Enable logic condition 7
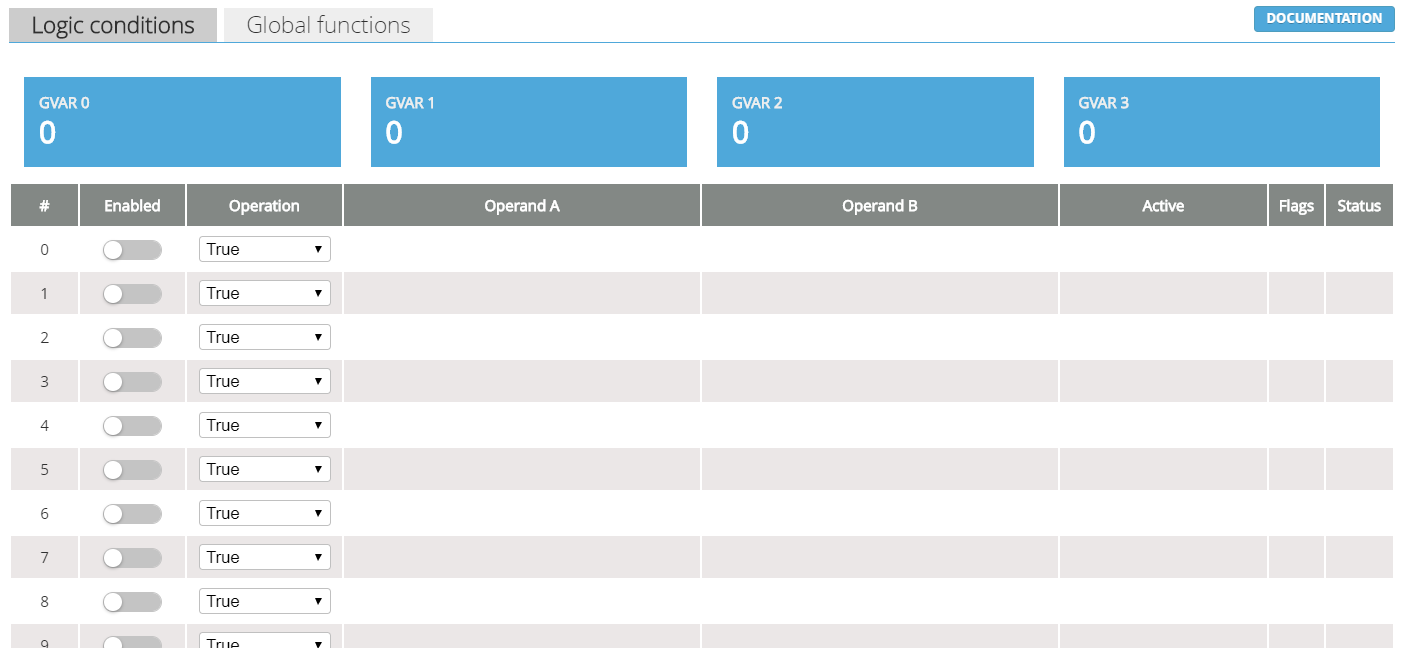 pos(132,558)
